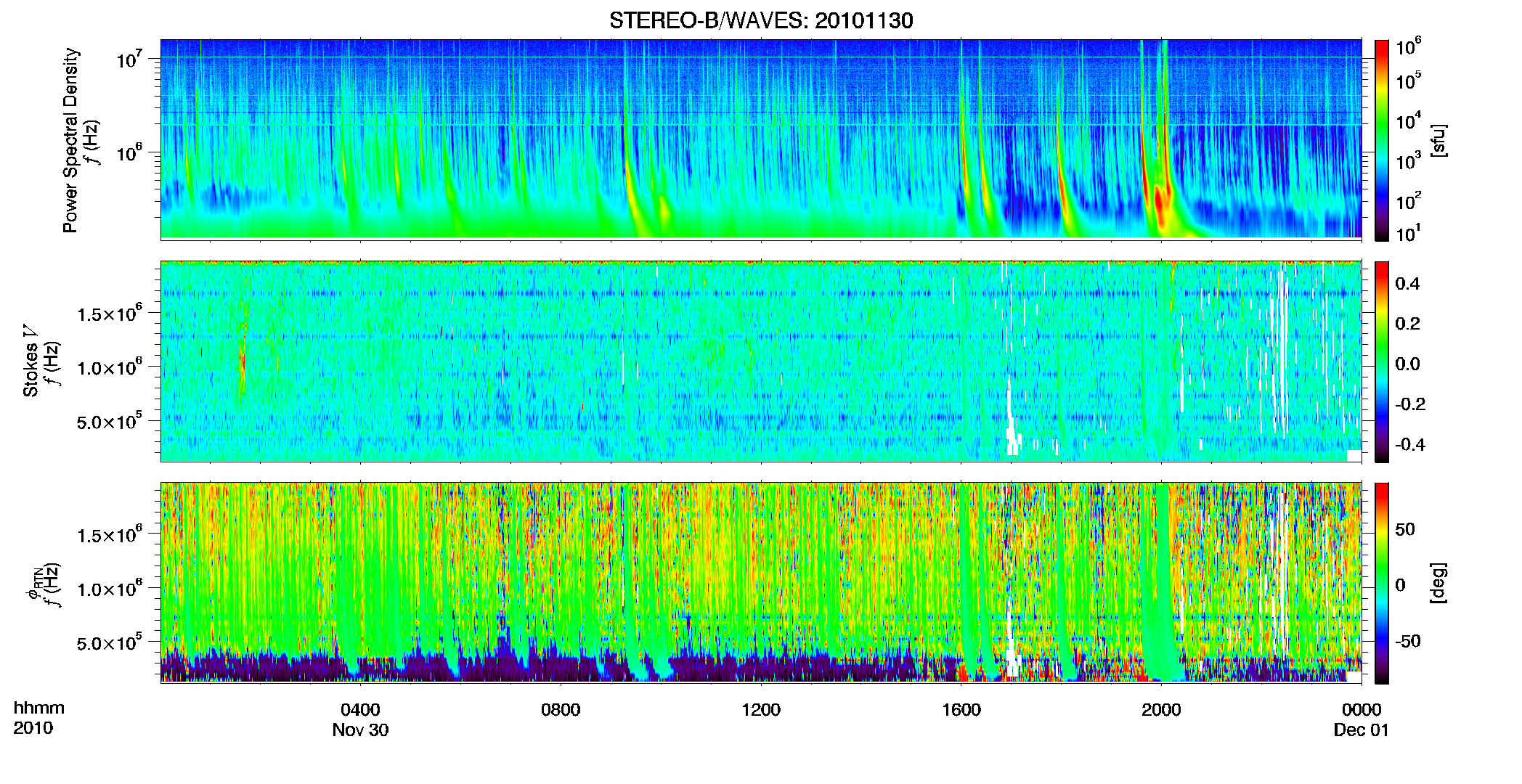Click the 5.0×10^5 tick of the Stokes V panel
The width and height of the screenshot is (1522, 784).
(x=110, y=422)
